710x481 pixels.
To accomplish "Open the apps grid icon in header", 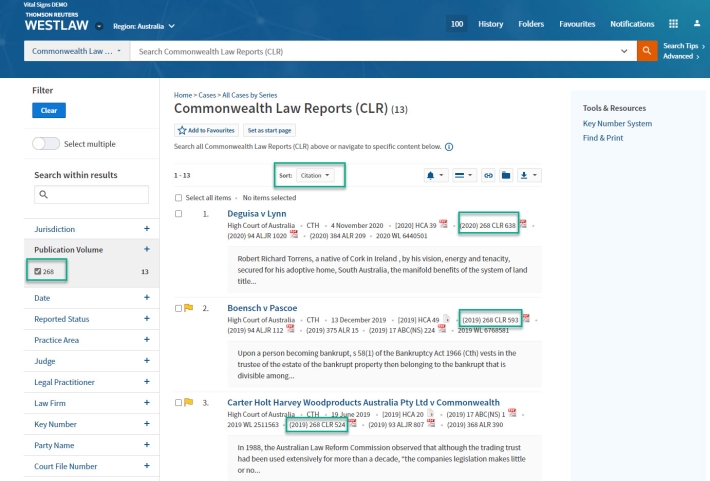I will 673,24.
